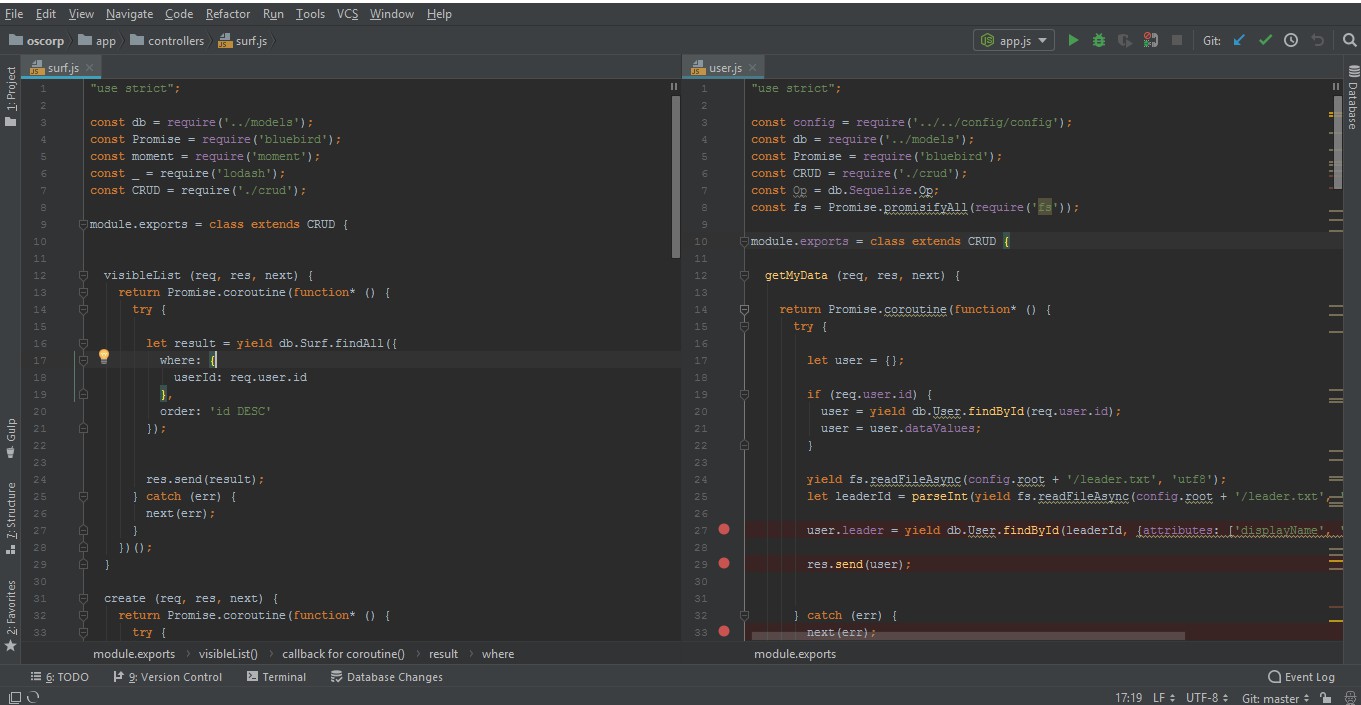
Task: Remove the breakpoint on line 27
Action: coord(724,530)
